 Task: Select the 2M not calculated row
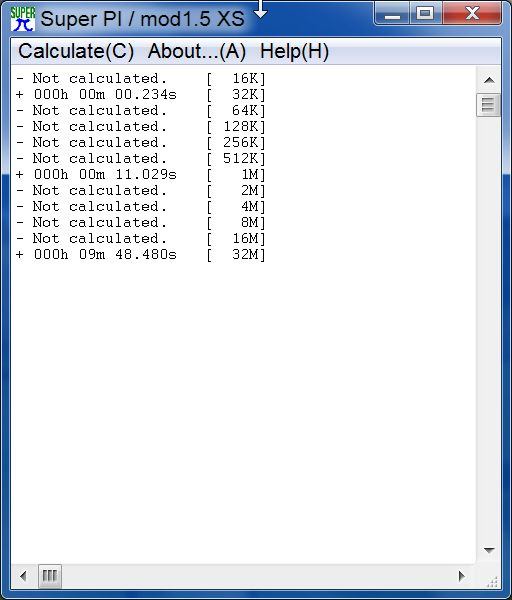tap(141, 191)
